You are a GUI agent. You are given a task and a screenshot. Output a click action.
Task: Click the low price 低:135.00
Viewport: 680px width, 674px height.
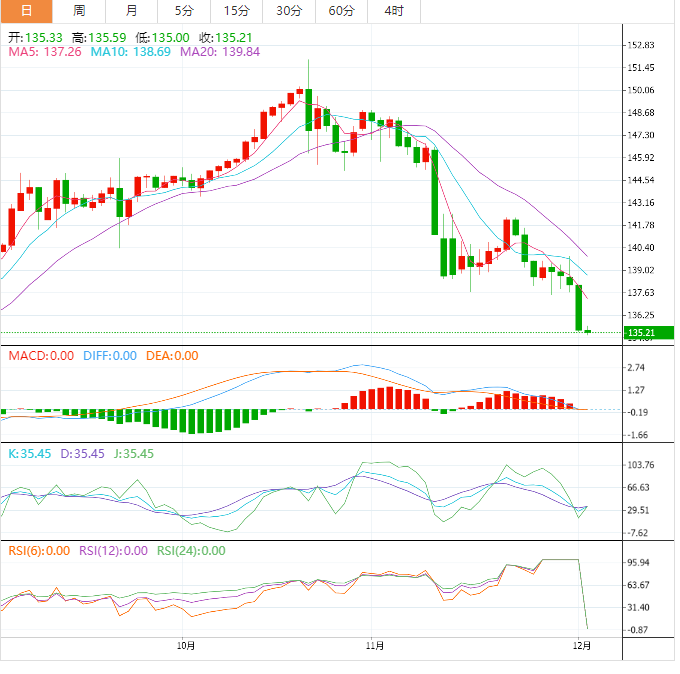click(x=162, y=38)
